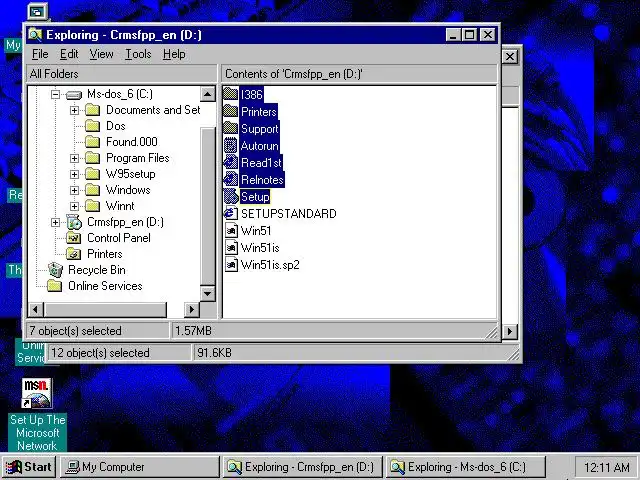
Task: Click the Documents and Set folder label
Action: [x=153, y=110]
